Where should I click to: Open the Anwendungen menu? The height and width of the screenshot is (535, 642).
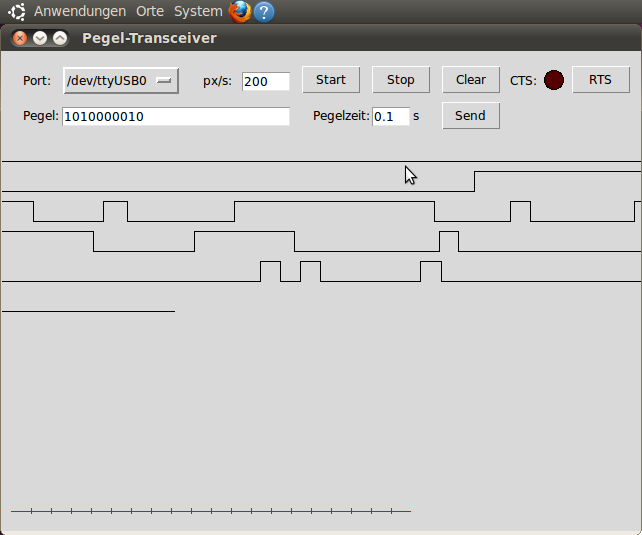pyautogui.click(x=80, y=12)
